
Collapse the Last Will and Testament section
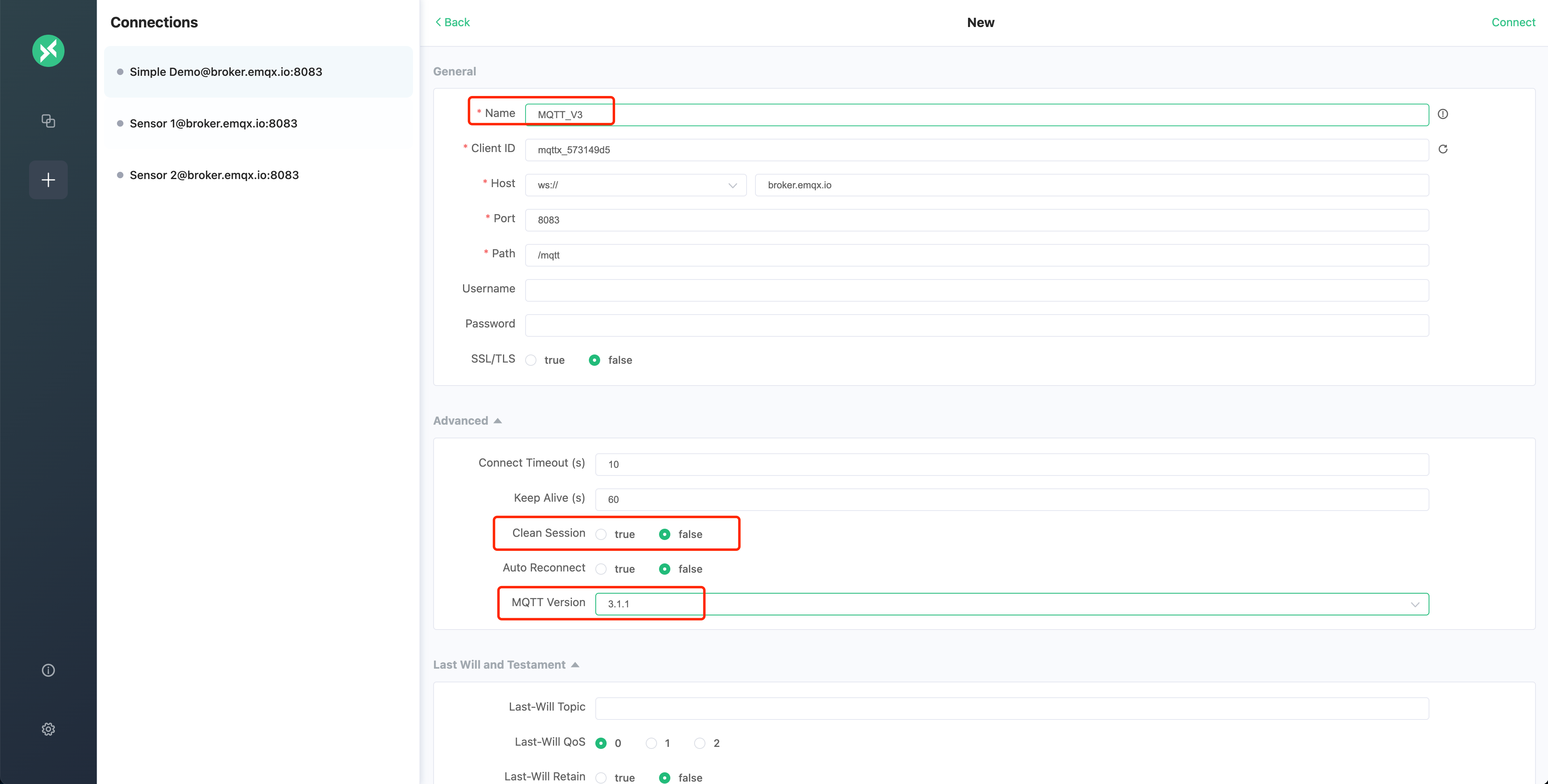coord(577,664)
